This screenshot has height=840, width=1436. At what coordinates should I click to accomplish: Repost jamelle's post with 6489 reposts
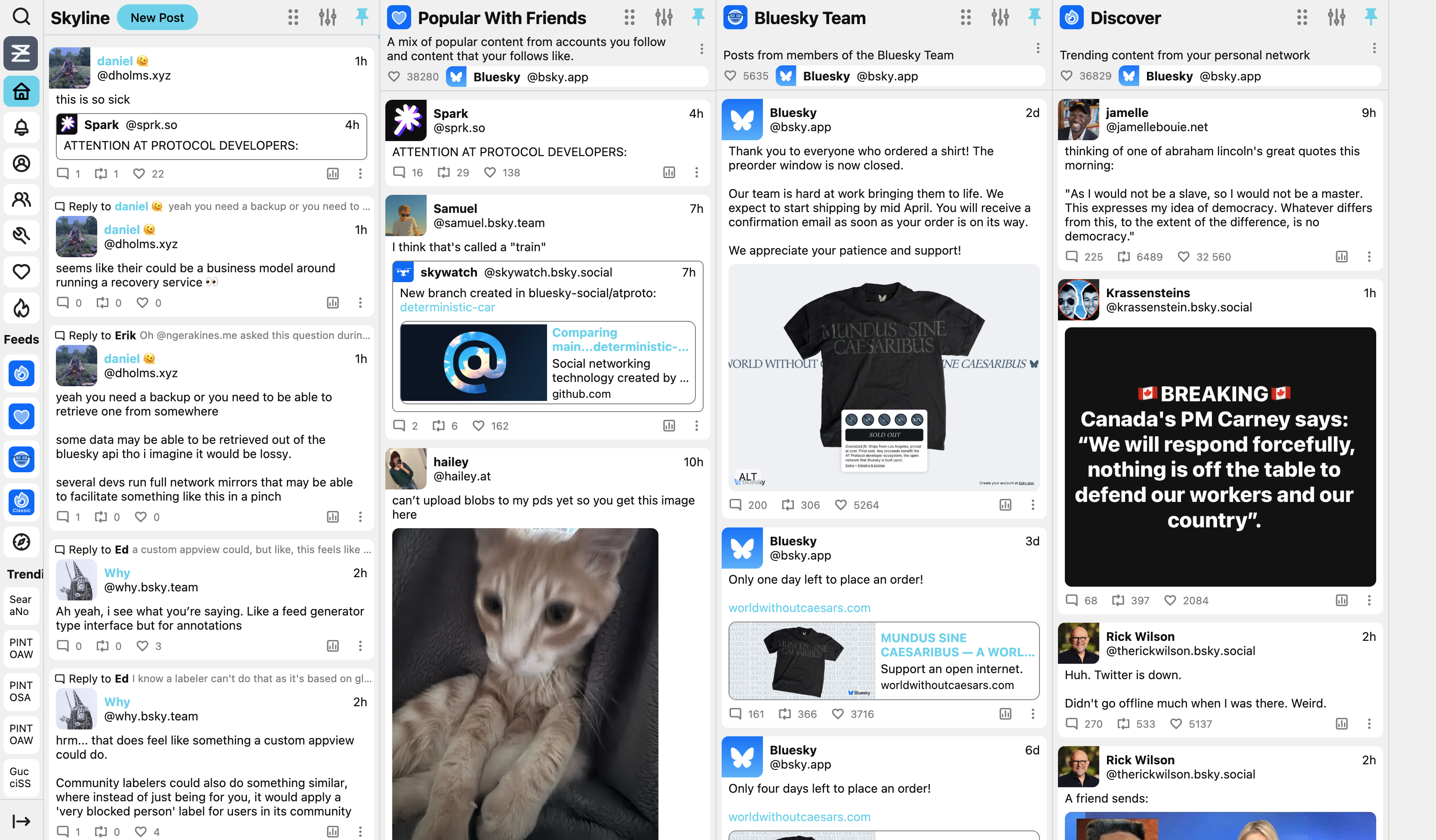[x=1123, y=256]
